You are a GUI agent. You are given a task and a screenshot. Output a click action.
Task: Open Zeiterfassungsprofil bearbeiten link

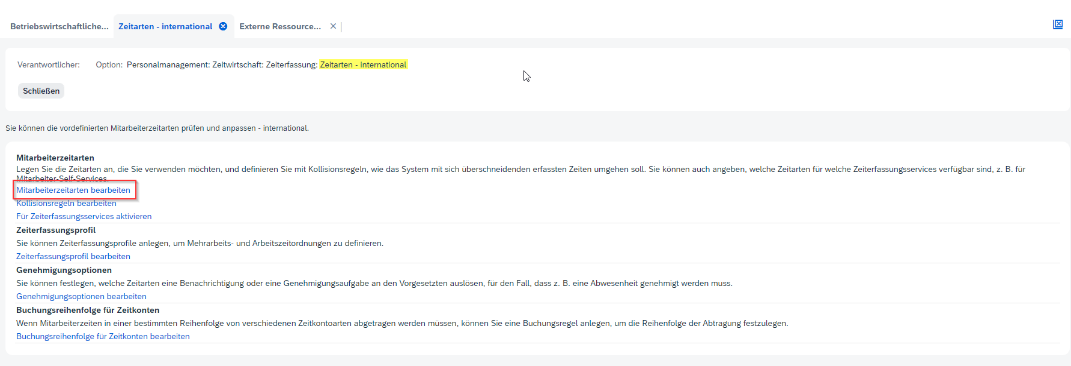(73, 256)
